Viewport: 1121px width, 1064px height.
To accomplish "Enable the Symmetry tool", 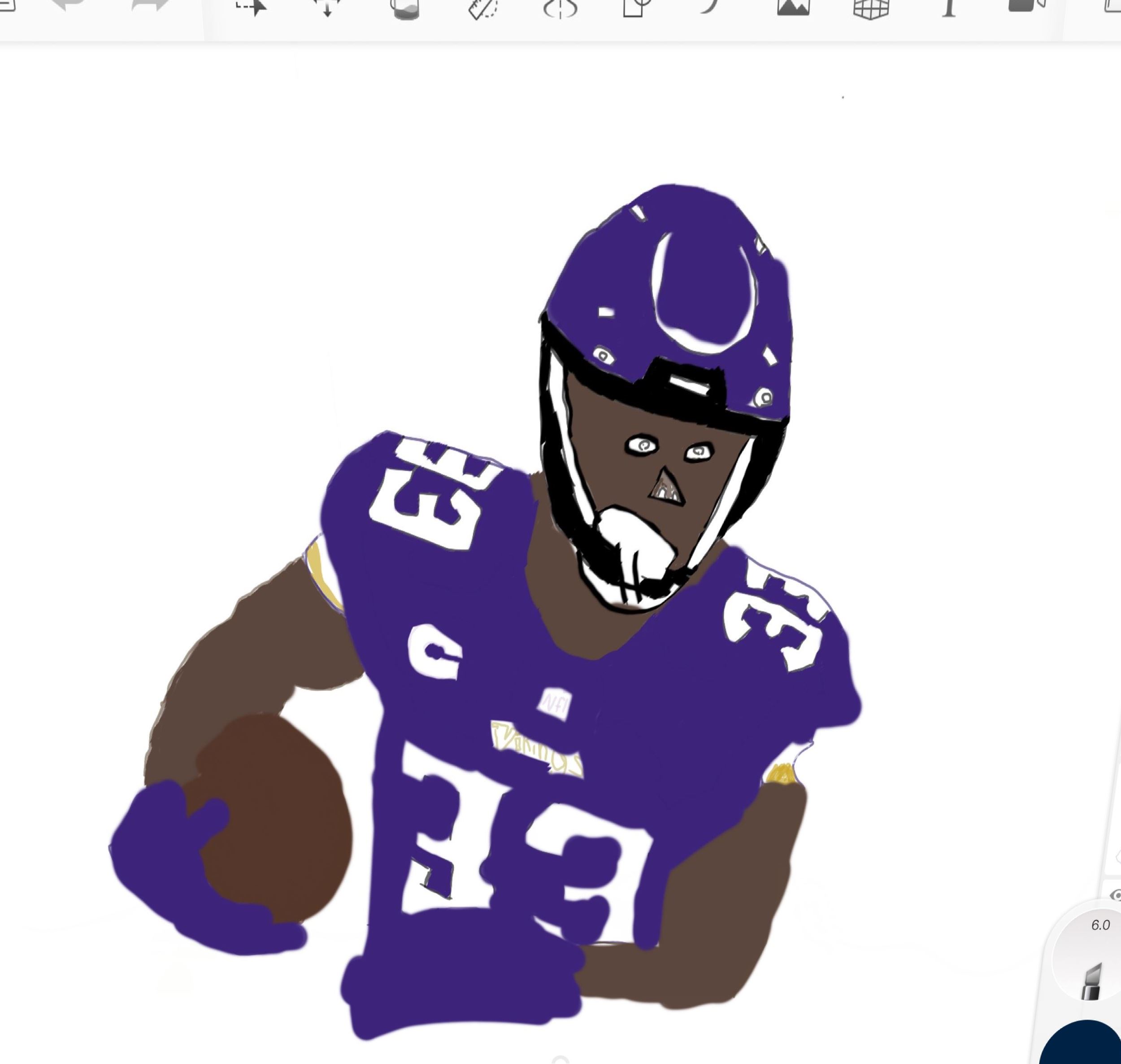I will (x=560, y=9).
